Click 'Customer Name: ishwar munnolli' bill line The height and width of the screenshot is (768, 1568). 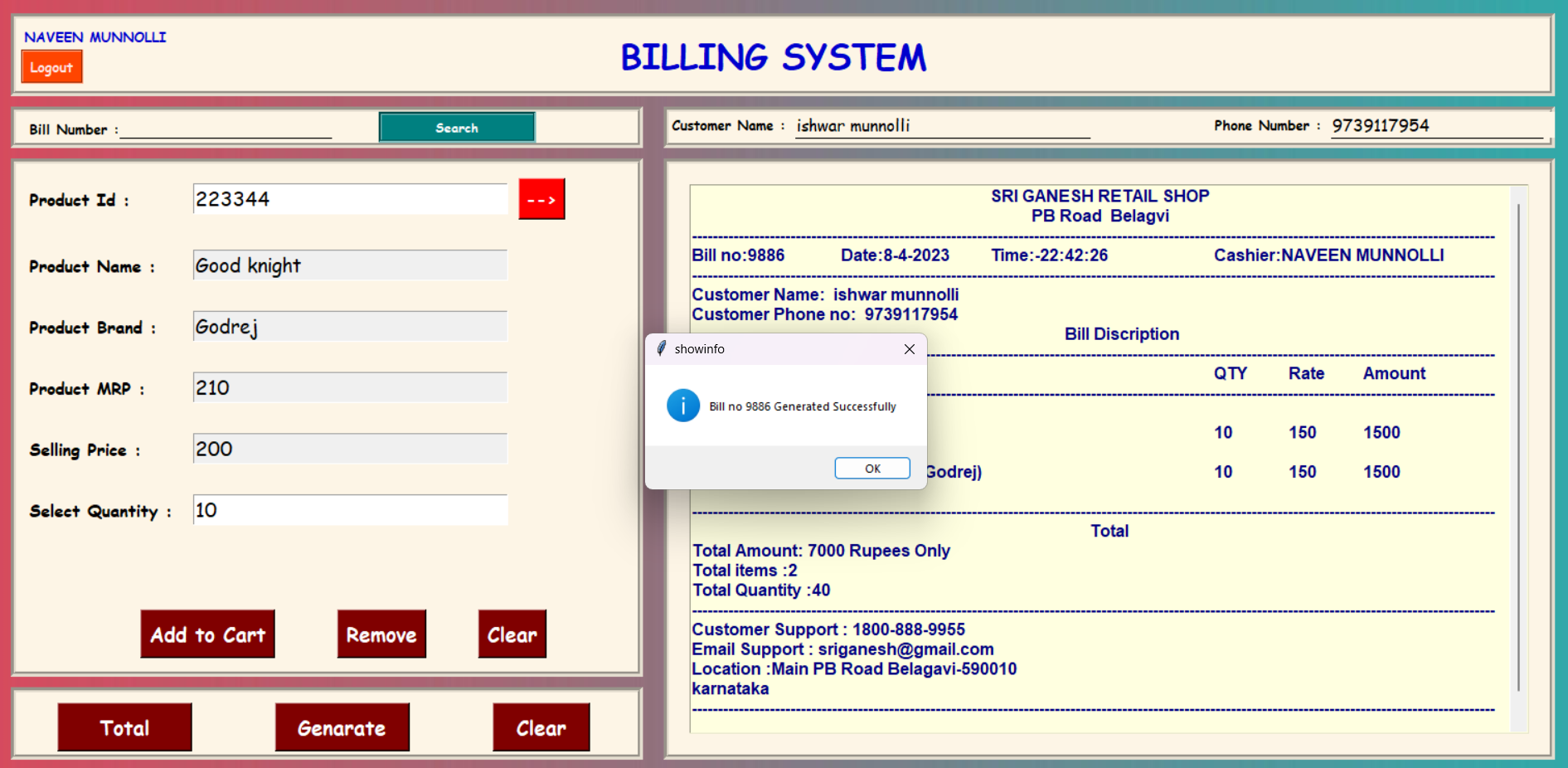[x=825, y=294]
